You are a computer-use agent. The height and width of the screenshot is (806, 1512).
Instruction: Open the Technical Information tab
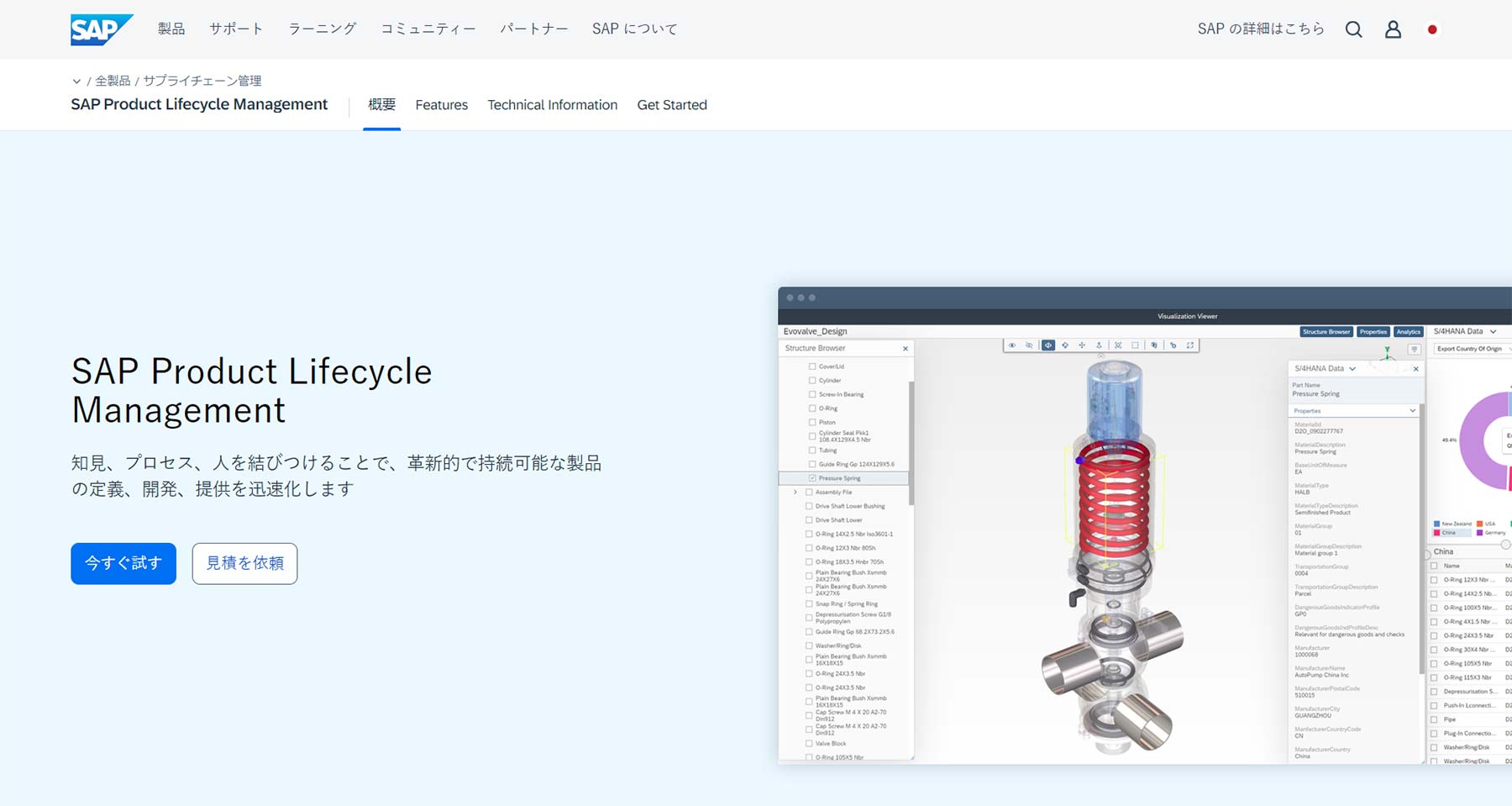[552, 105]
